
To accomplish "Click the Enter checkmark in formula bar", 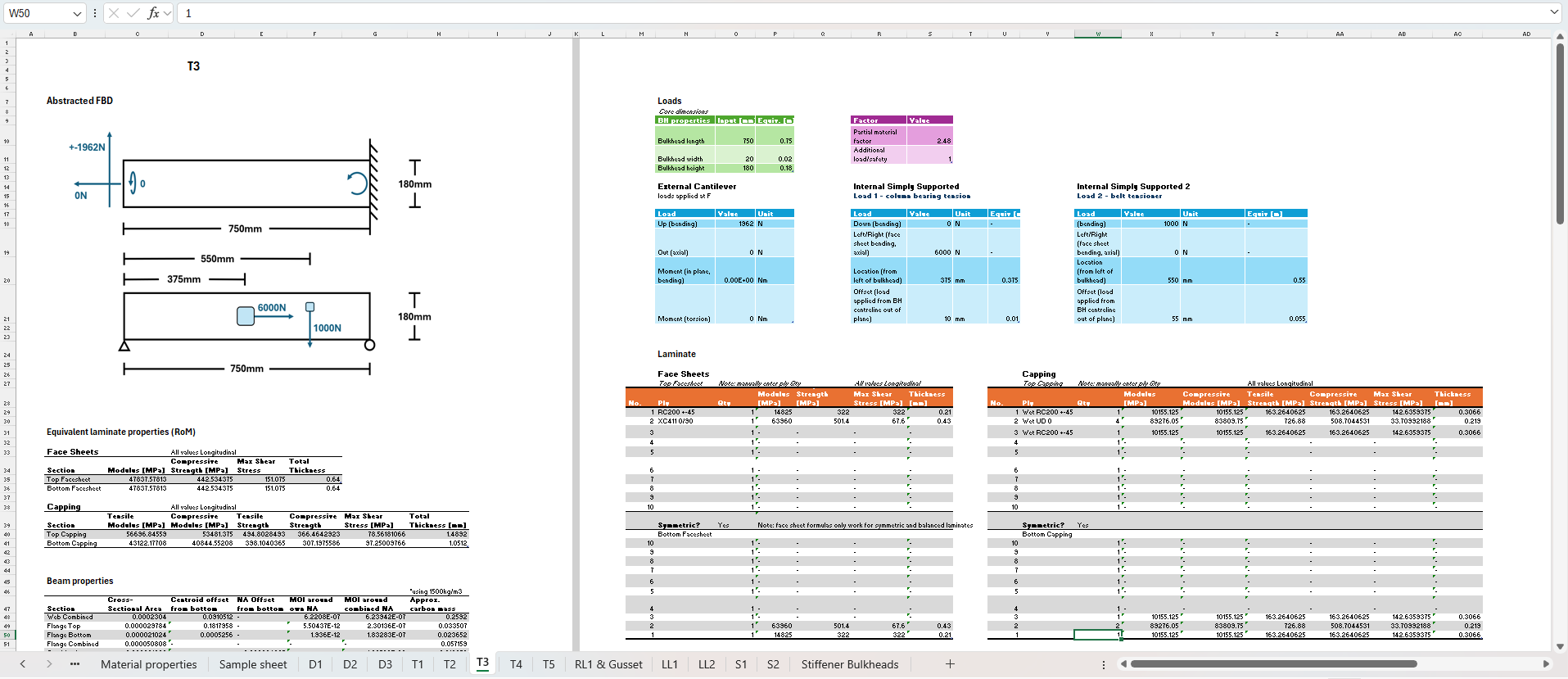I will (x=133, y=13).
